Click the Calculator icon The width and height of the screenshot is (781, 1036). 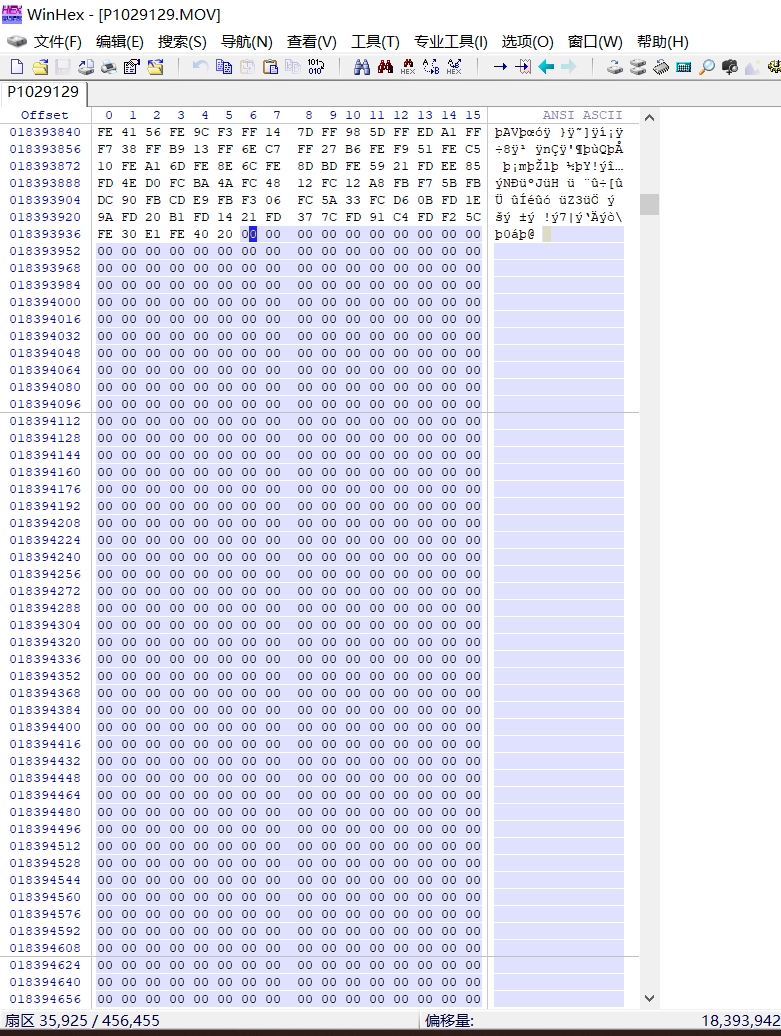click(684, 67)
